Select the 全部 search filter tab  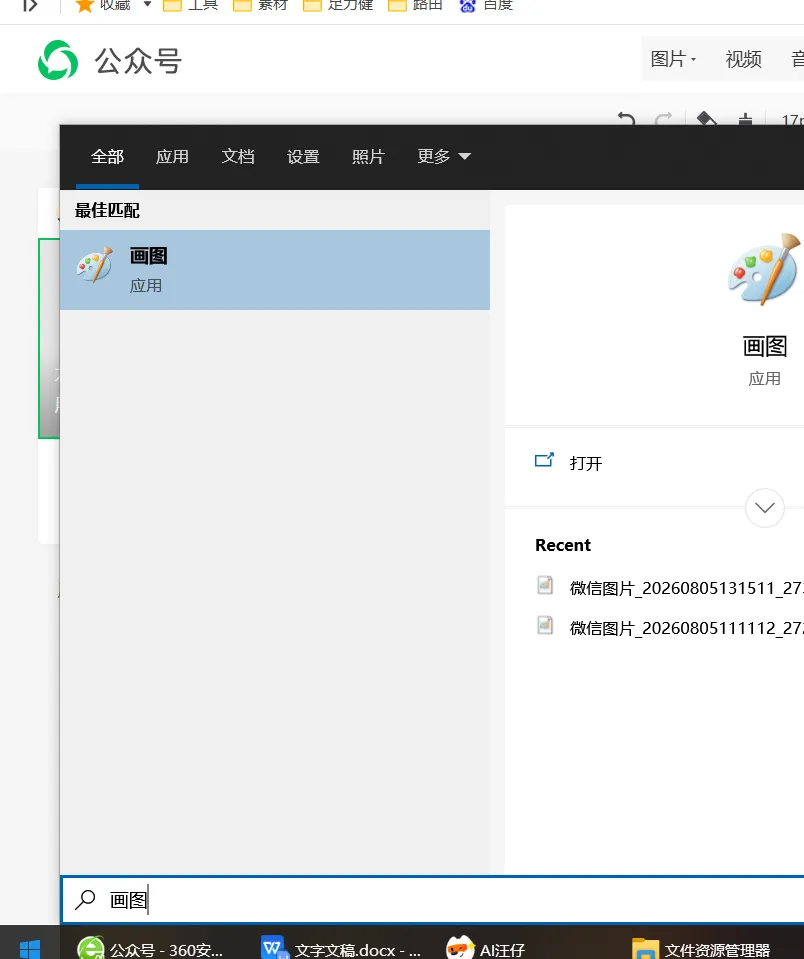tap(107, 157)
